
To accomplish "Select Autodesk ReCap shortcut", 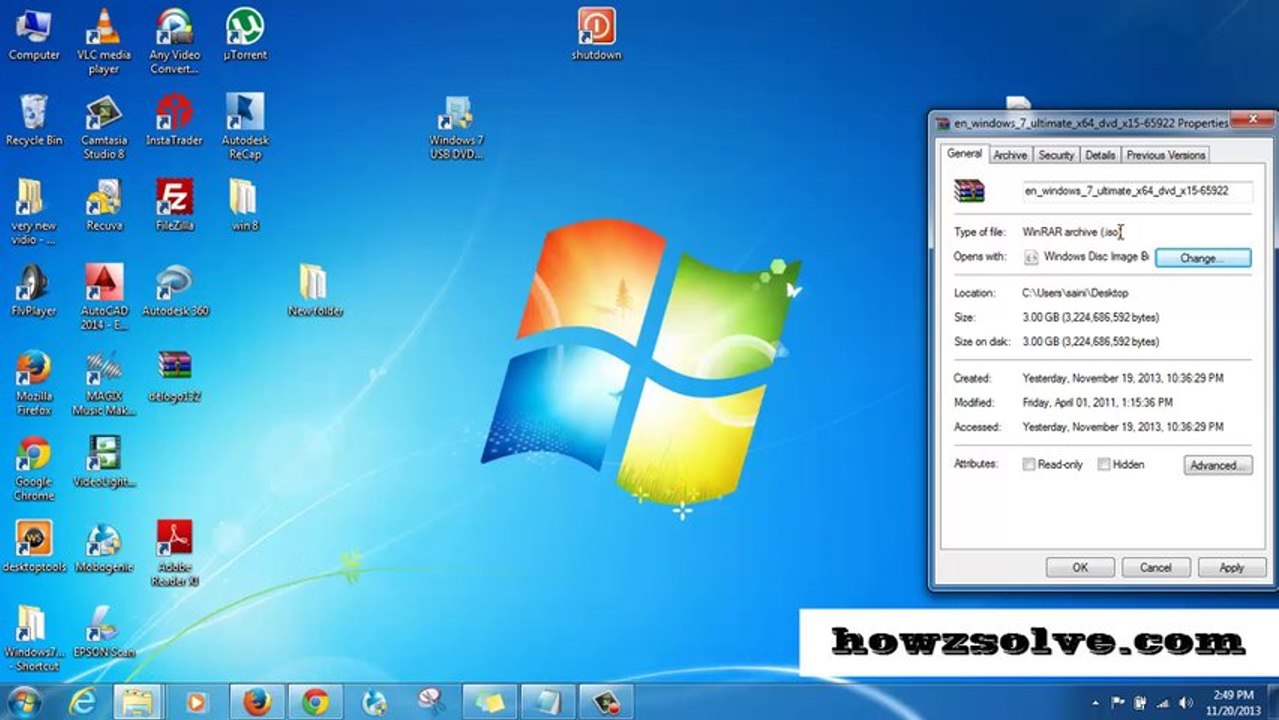I will 244,126.
